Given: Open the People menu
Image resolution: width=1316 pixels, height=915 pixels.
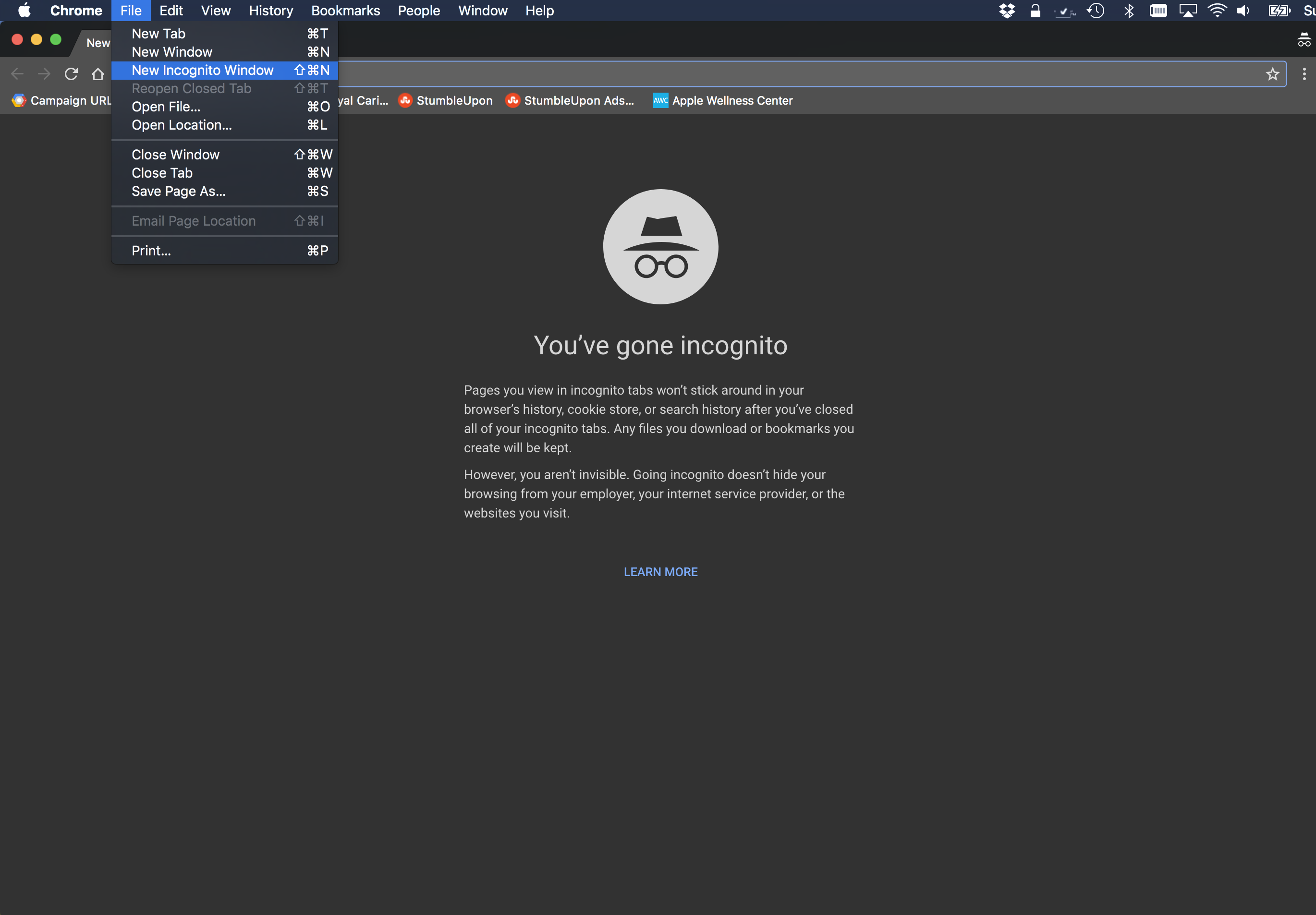Looking at the screenshot, I should pyautogui.click(x=419, y=10).
